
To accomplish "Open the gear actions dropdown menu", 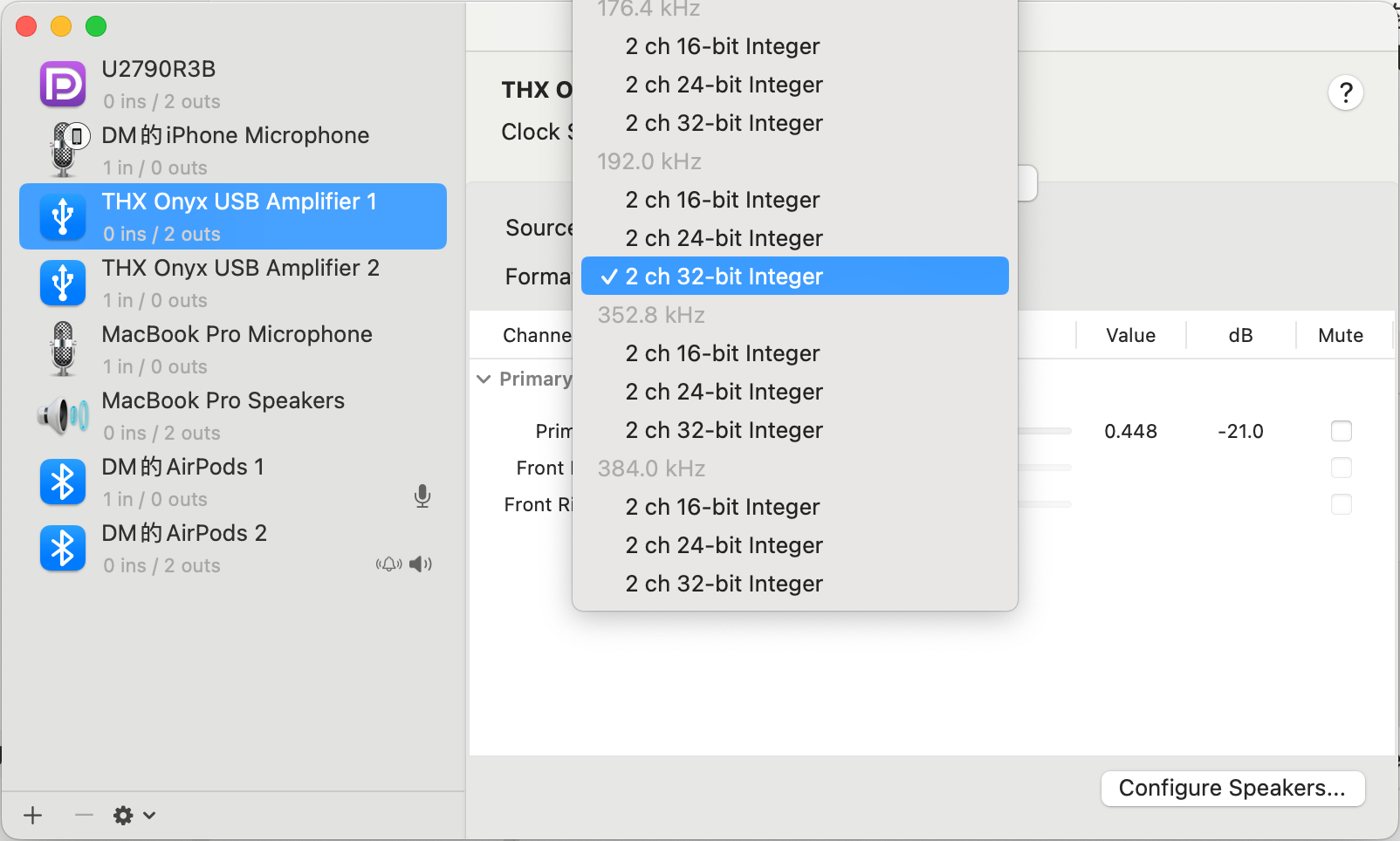I will 134,816.
